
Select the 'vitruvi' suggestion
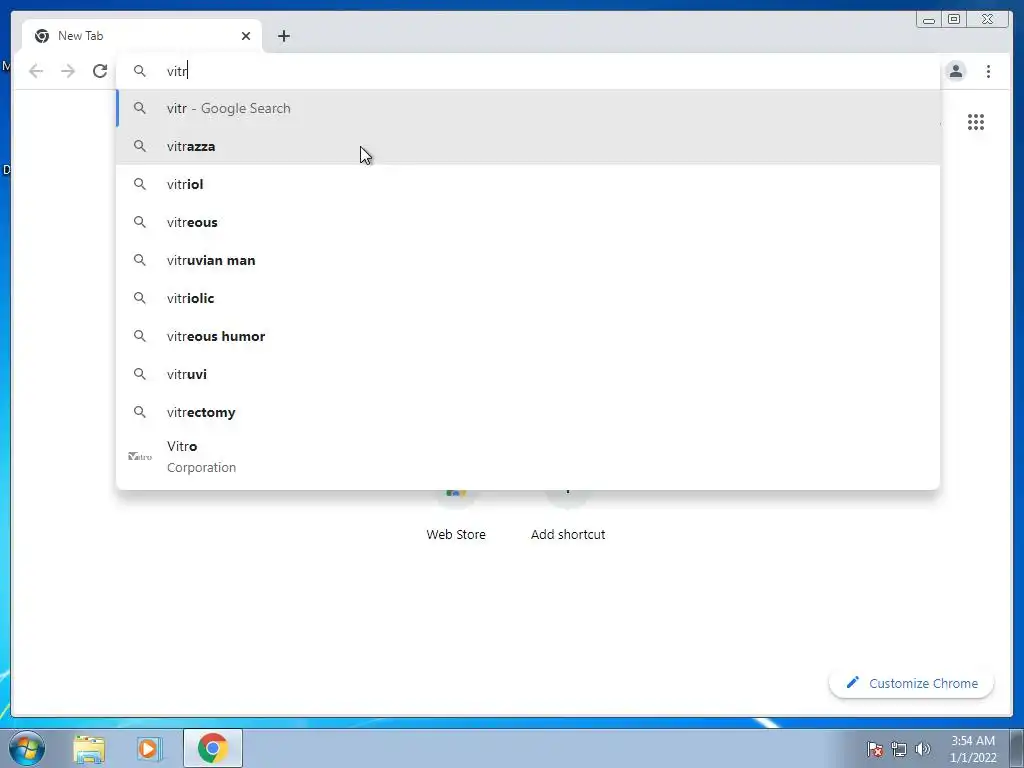[x=528, y=374]
